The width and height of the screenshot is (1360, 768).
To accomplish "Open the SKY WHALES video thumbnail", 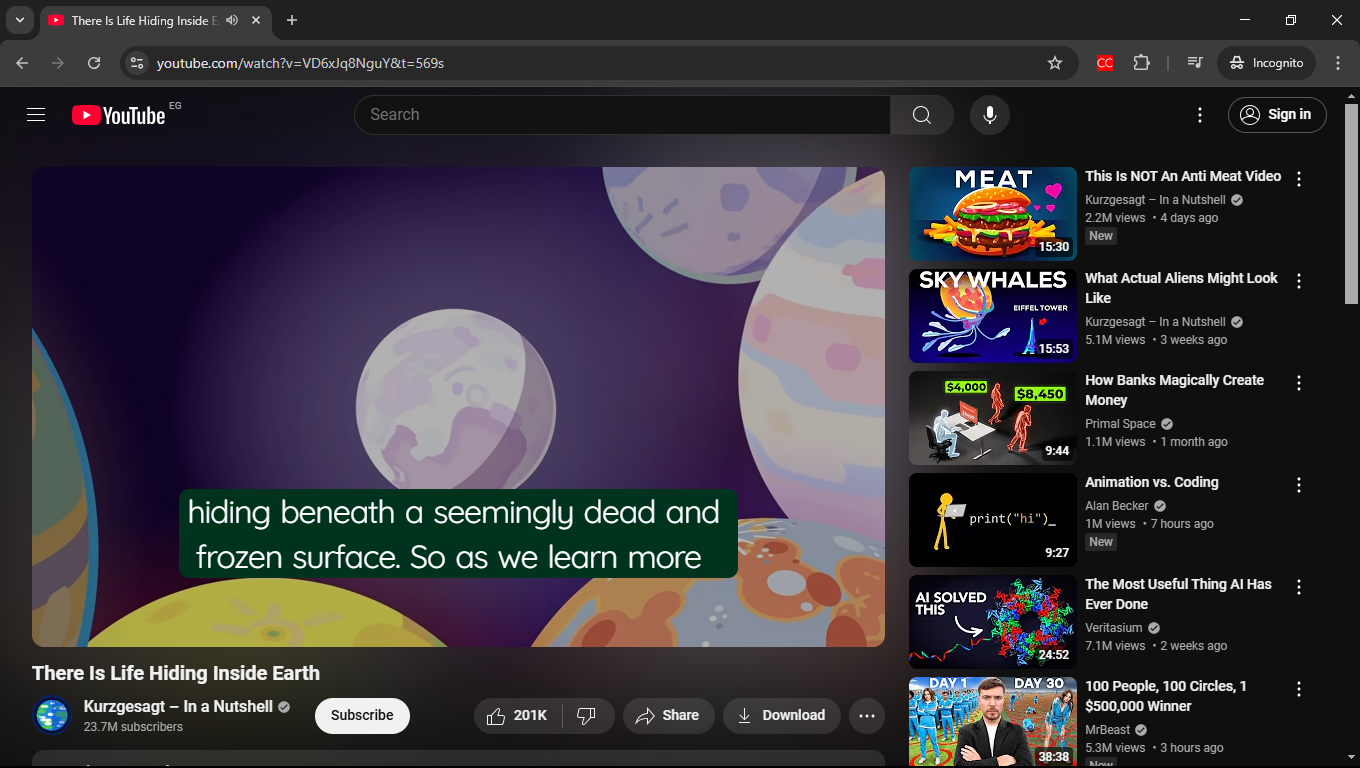I will point(993,316).
